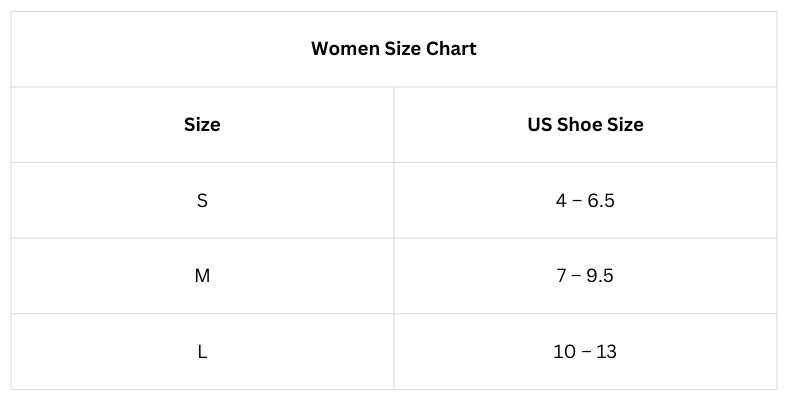Select the US Shoe Size column header

[x=585, y=125]
